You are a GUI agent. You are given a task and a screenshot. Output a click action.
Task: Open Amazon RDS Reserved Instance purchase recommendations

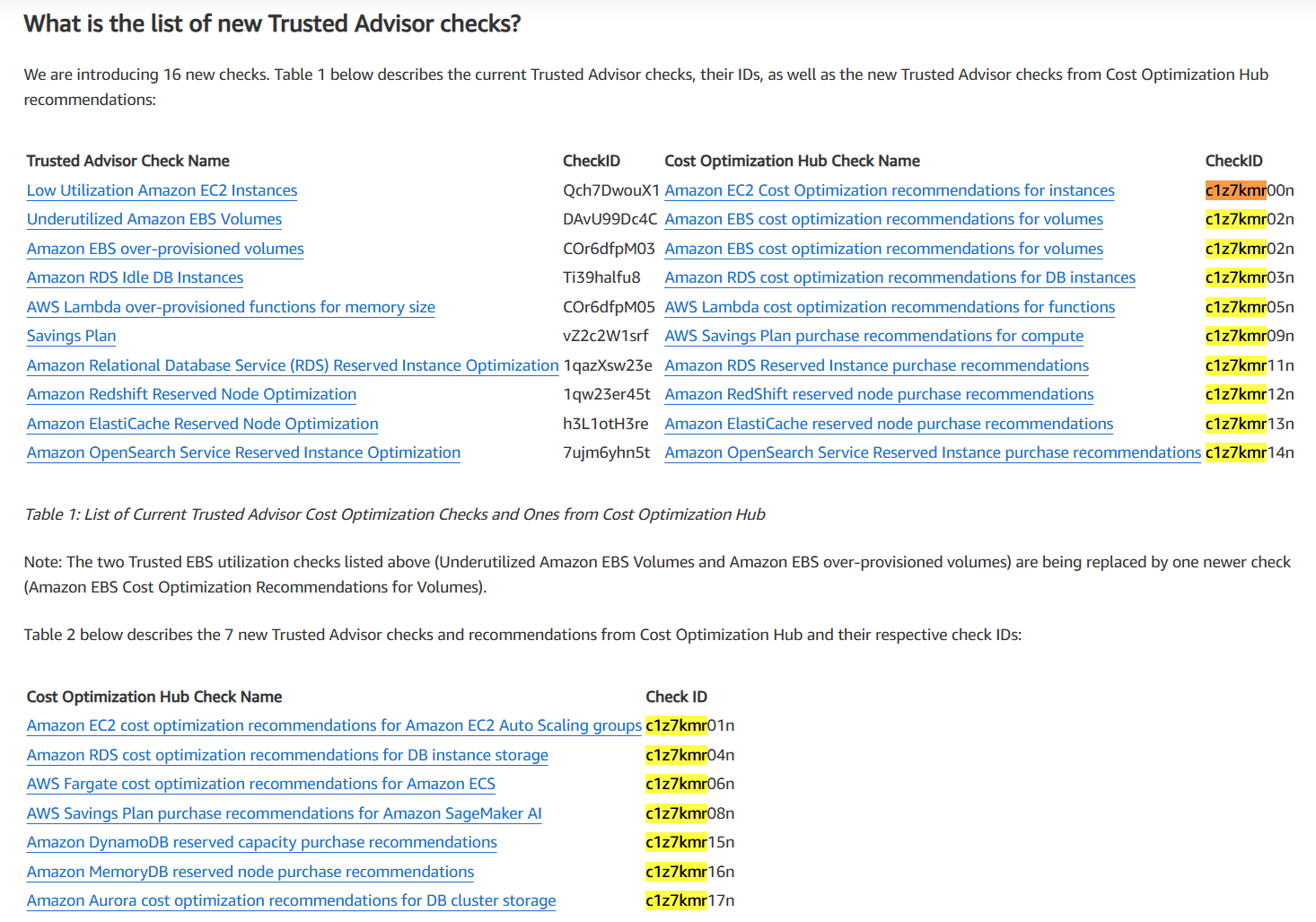coord(877,365)
